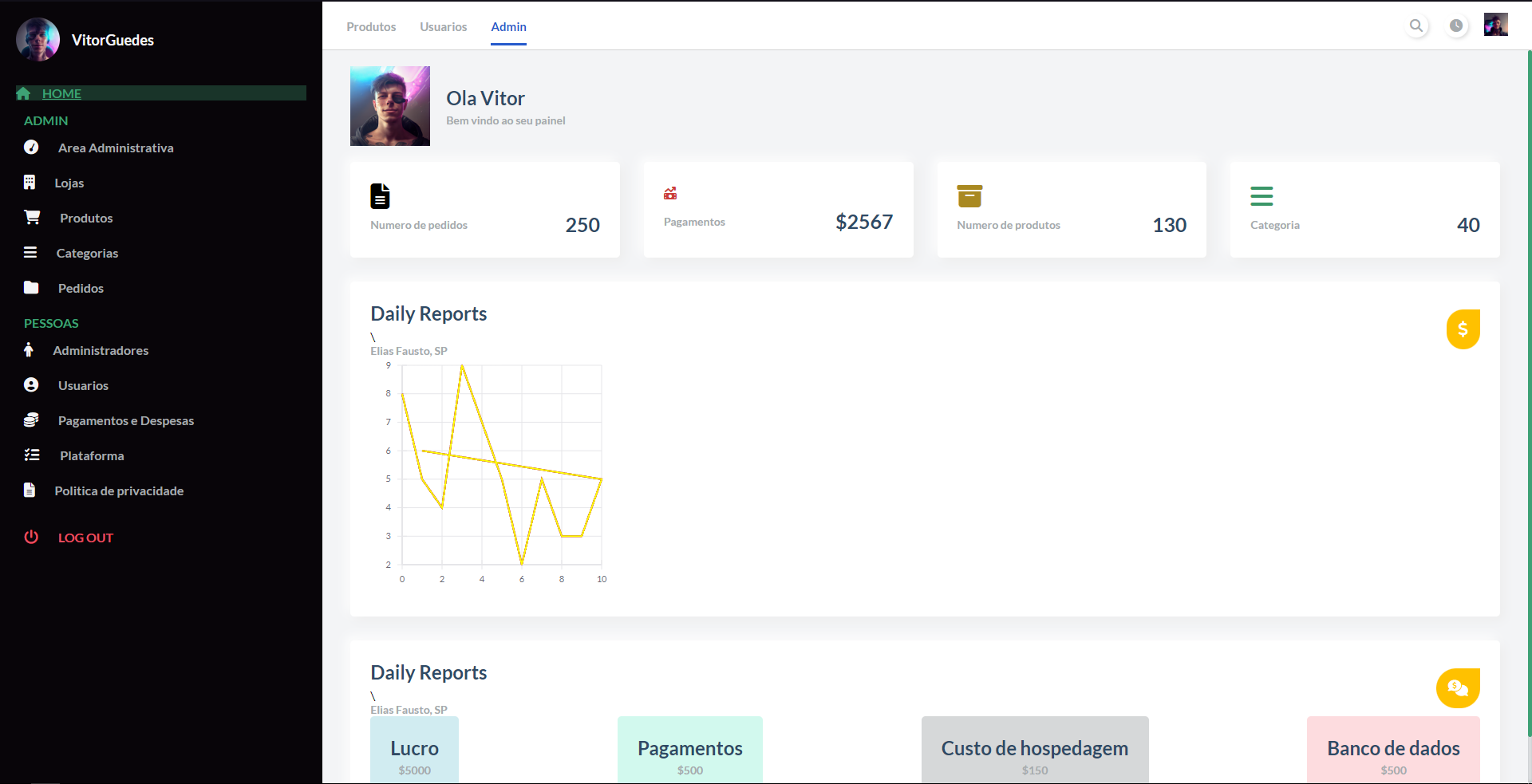The image size is (1532, 784).
Task: Open the clock history icon in header
Action: pyautogui.click(x=1456, y=26)
